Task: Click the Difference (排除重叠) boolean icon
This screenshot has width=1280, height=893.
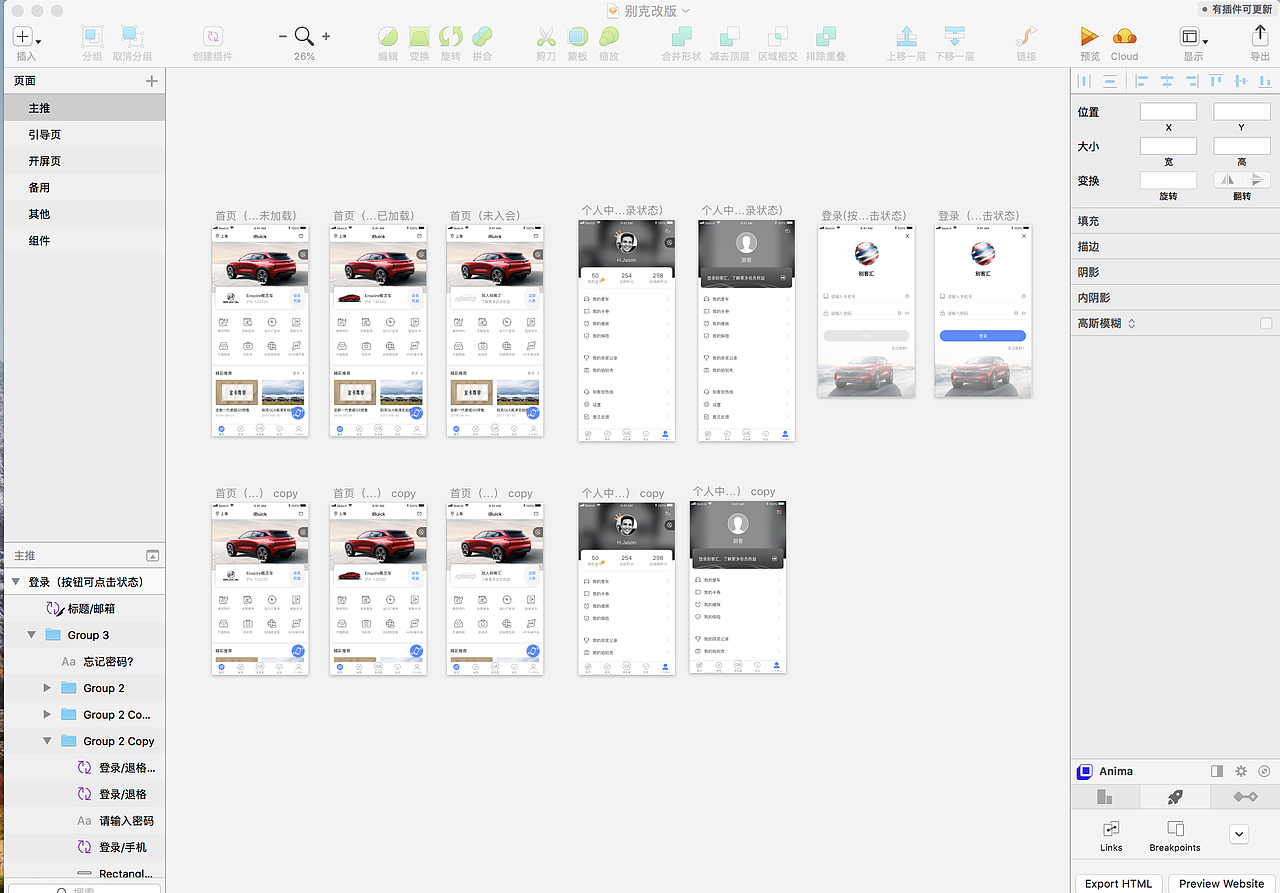Action: 826,37
